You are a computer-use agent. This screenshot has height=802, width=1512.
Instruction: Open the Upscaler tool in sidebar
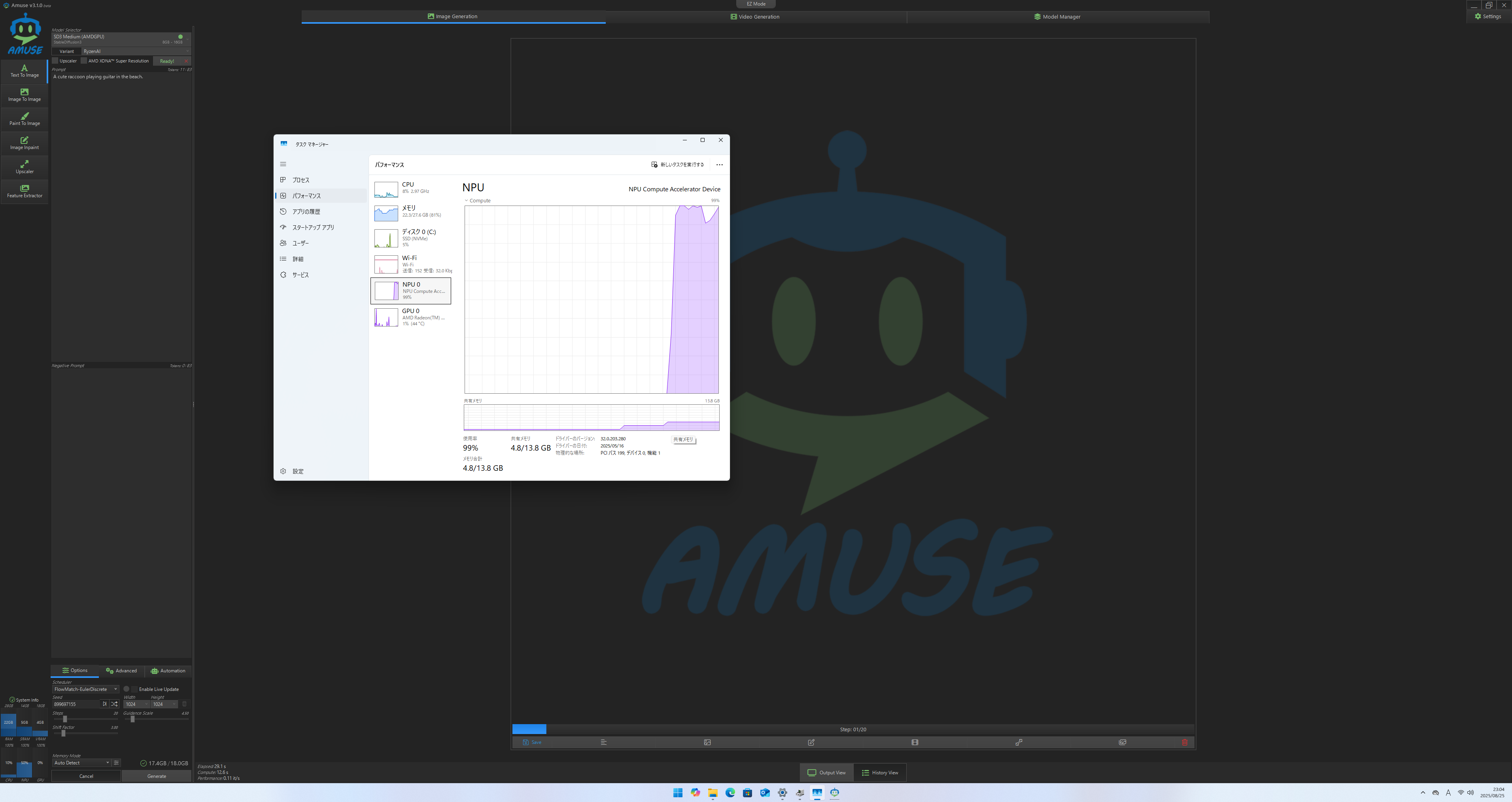[x=24, y=167]
